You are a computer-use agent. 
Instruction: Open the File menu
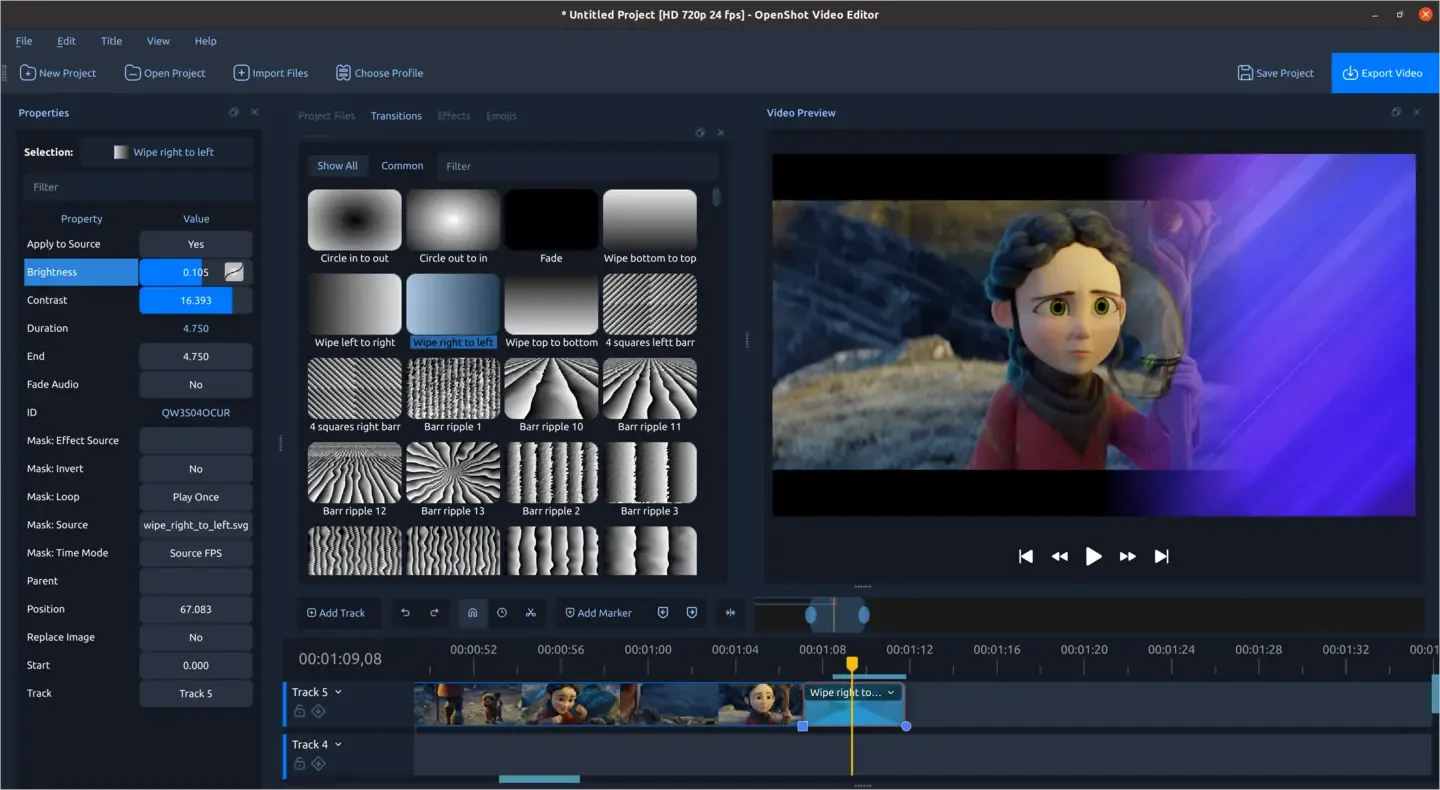click(24, 41)
